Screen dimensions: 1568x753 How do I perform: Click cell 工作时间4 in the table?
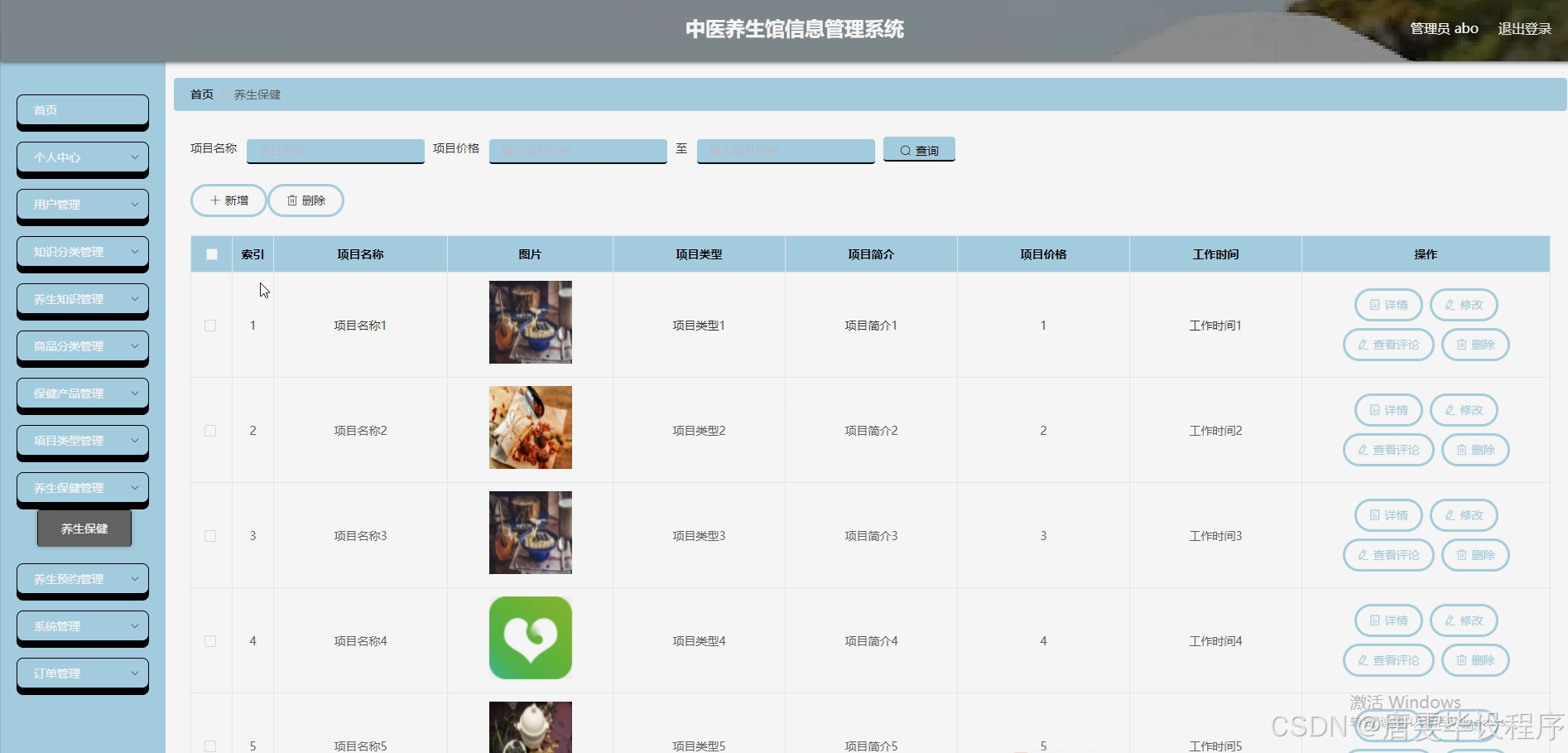tap(1215, 641)
